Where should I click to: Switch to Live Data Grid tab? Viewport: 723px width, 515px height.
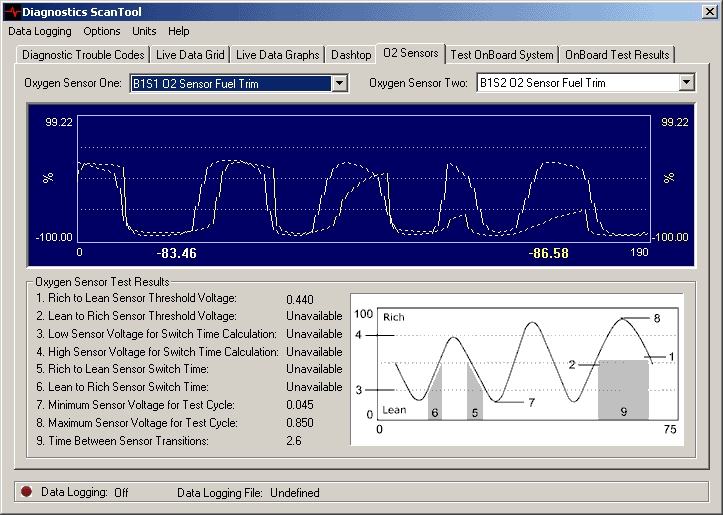click(x=190, y=55)
